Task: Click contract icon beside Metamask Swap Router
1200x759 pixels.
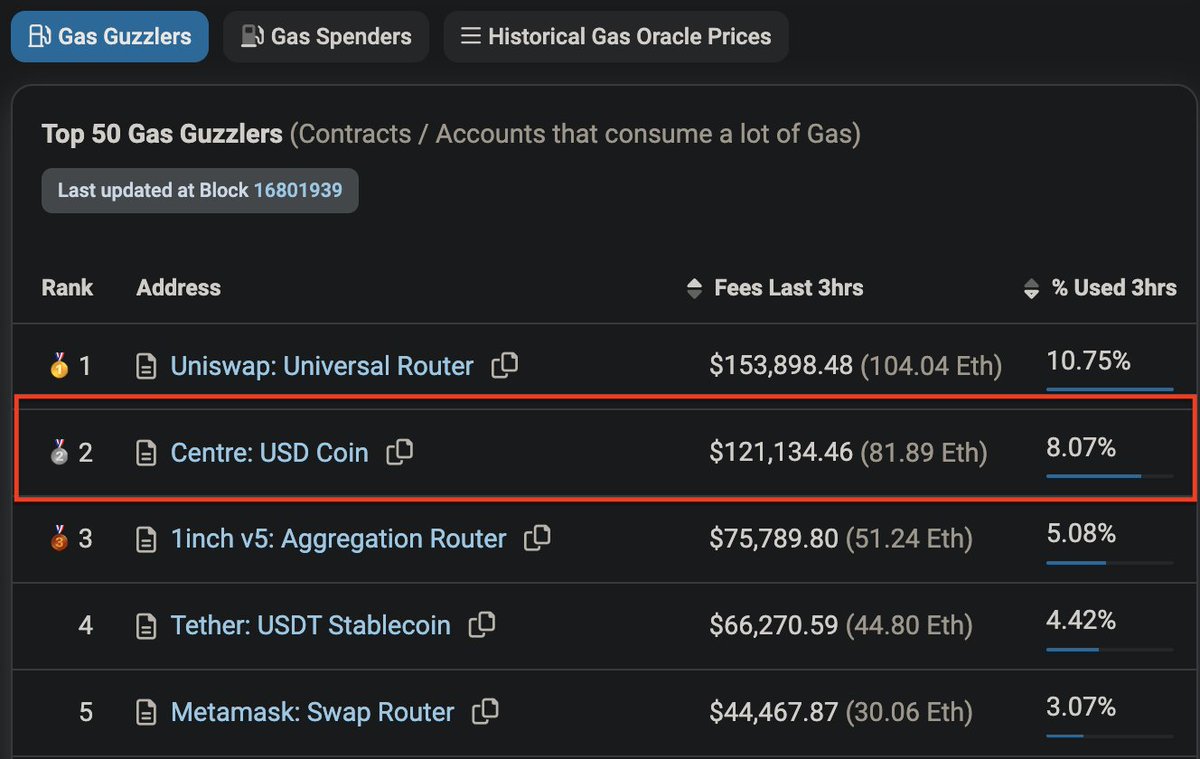Action: coord(146,713)
